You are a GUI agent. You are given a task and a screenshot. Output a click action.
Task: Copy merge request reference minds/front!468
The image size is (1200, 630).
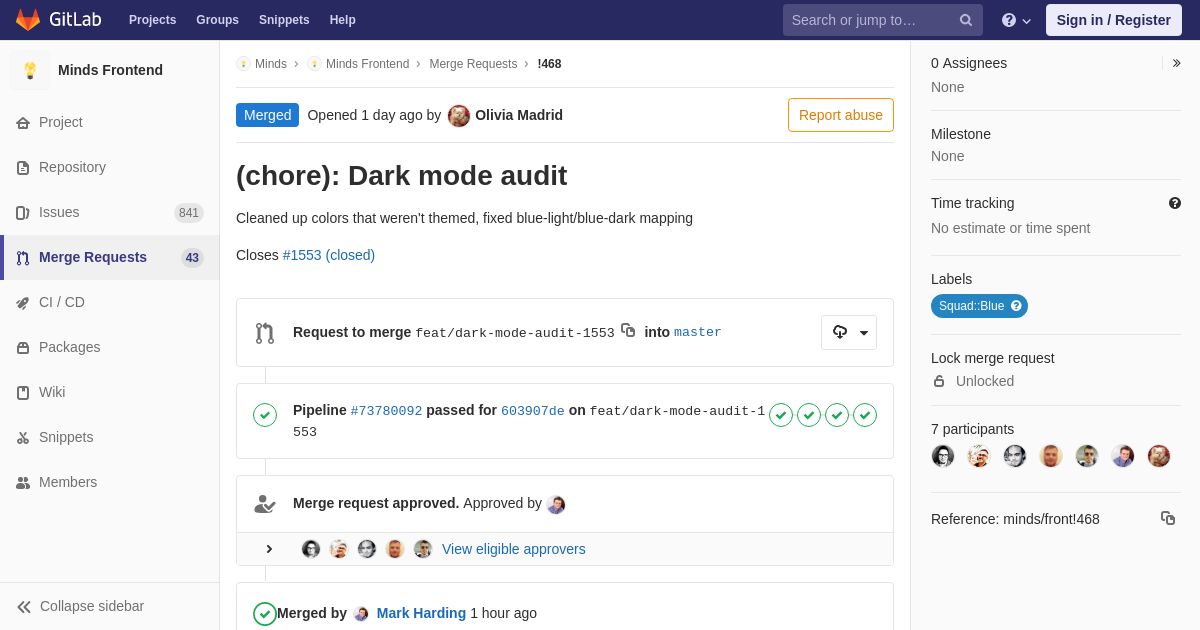tap(1168, 518)
